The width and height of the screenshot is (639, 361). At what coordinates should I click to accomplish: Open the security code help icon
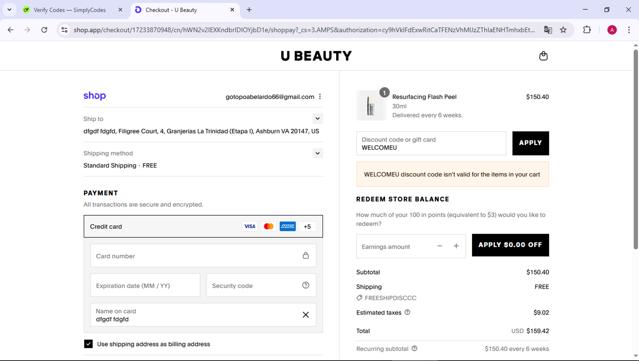[306, 285]
